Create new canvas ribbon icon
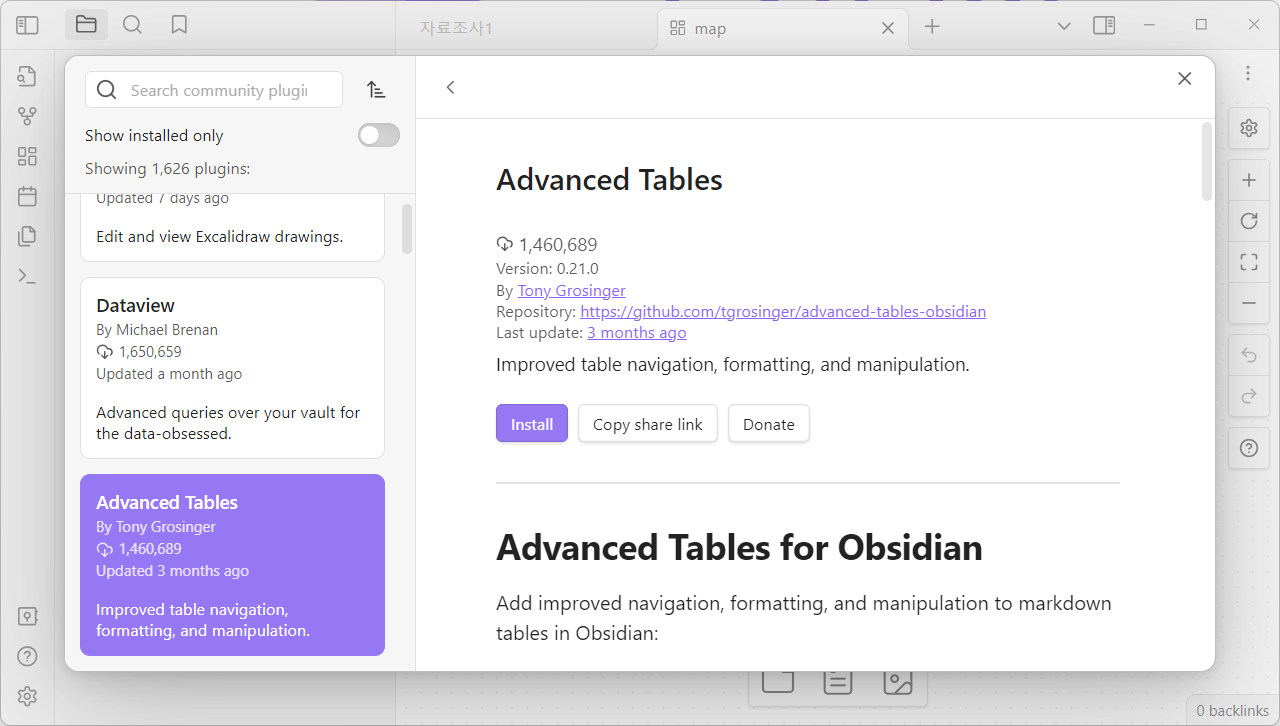Screen dimensions: 1280x726 pos(27,156)
